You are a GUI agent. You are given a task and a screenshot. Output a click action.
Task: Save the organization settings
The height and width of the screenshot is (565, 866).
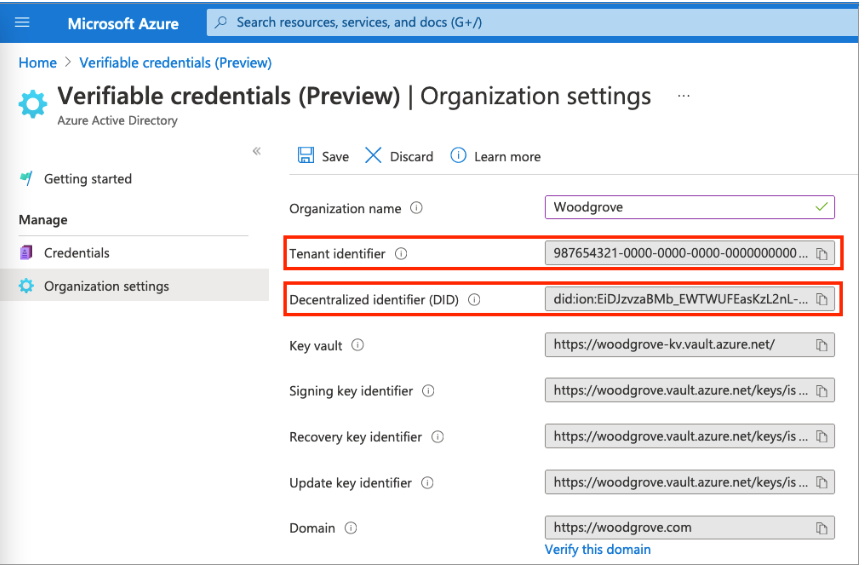coord(323,156)
